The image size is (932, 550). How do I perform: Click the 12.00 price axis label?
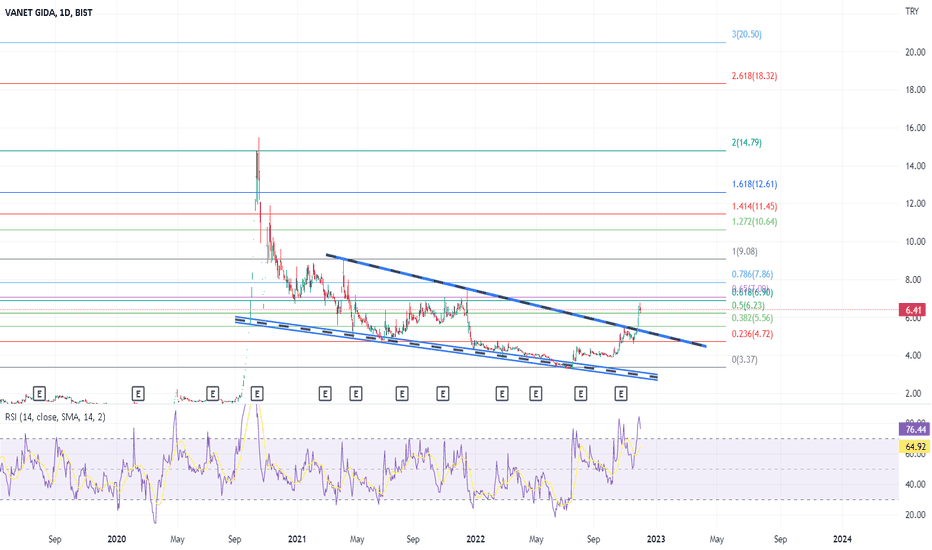915,203
